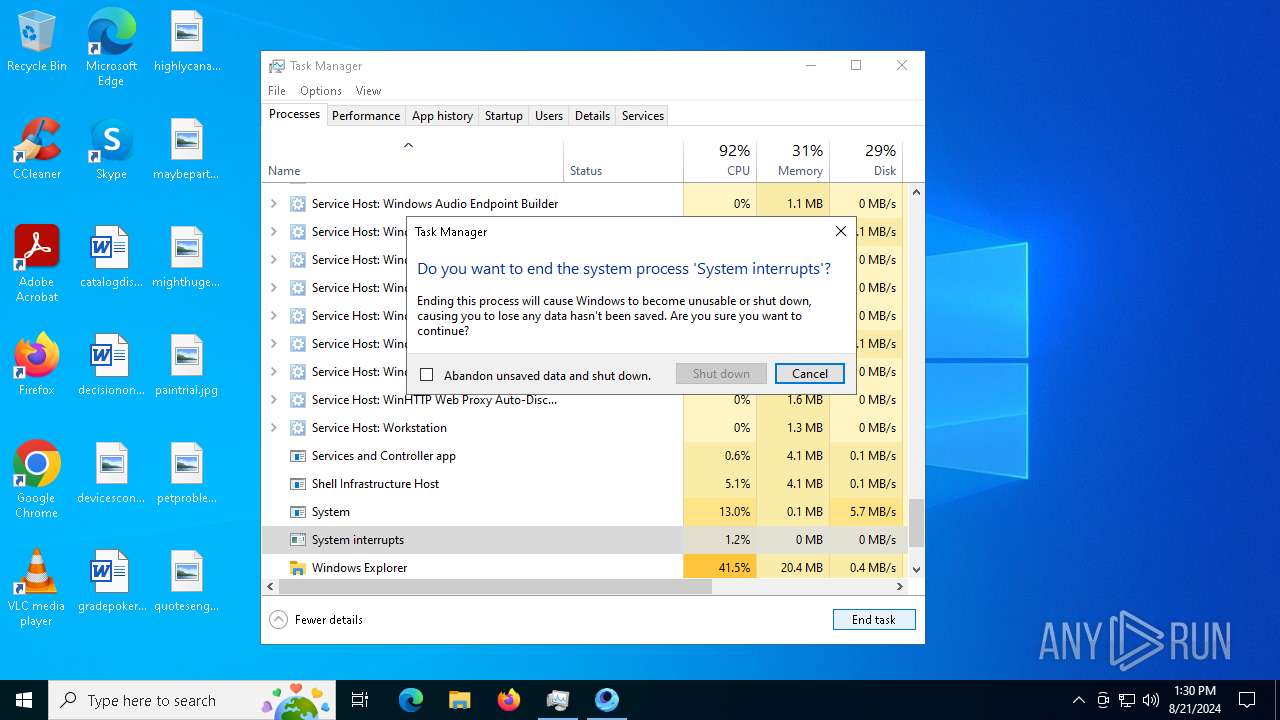Select the Google Chrome desktop icon

(37, 480)
